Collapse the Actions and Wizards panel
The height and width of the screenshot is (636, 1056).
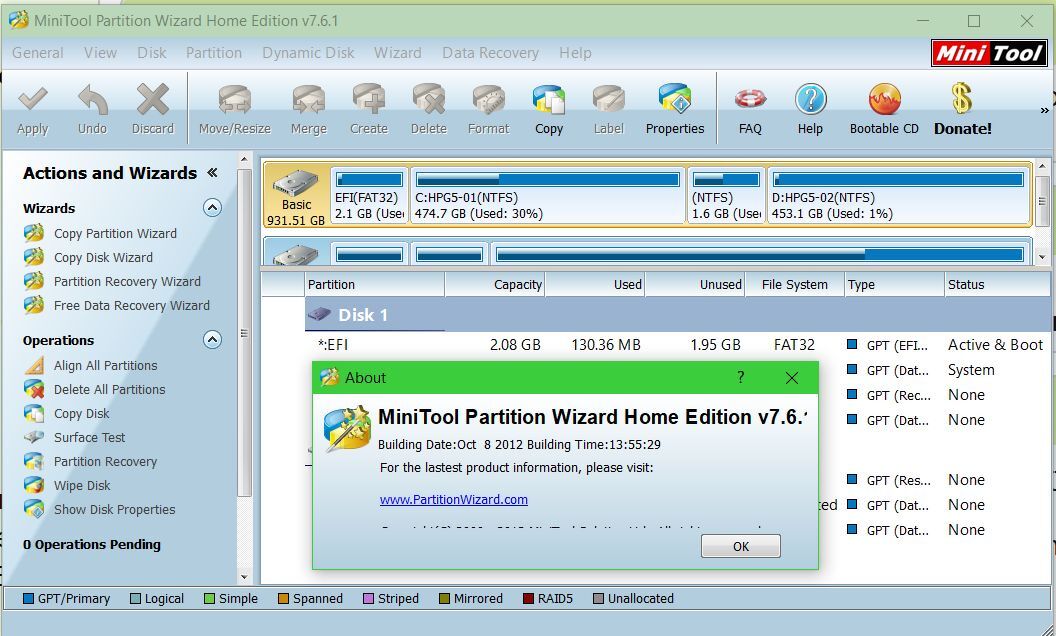tap(212, 172)
